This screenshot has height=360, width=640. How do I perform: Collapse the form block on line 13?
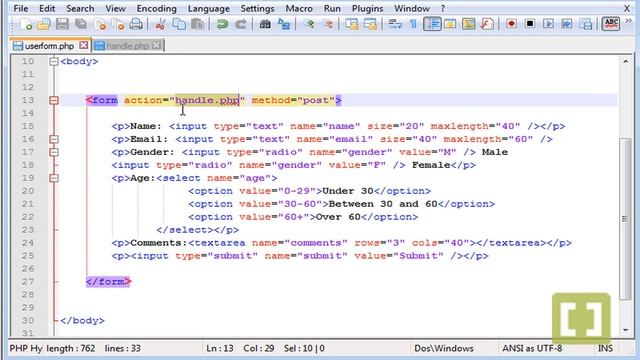click(54, 100)
